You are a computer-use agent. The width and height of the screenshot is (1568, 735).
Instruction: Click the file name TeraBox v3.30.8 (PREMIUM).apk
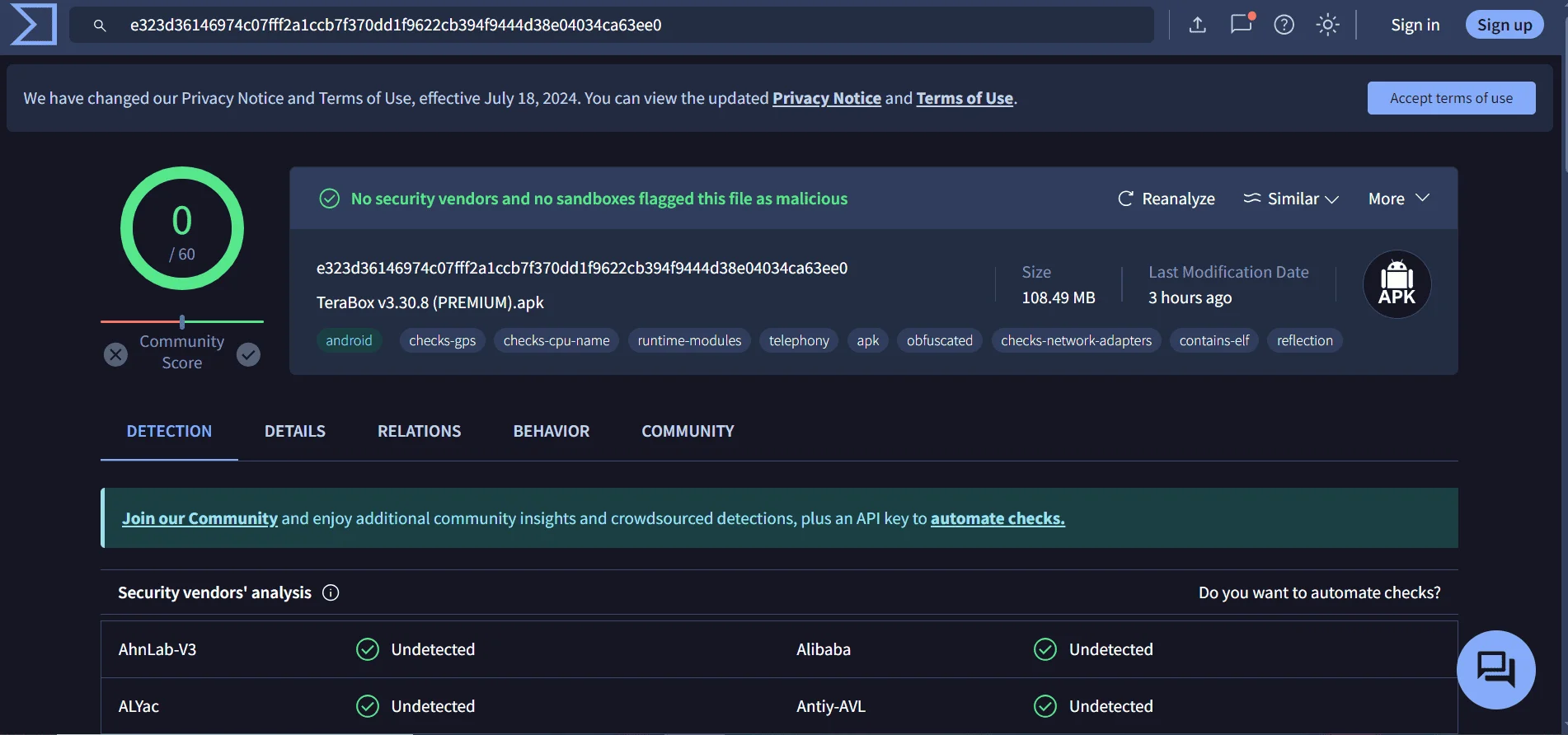click(430, 302)
